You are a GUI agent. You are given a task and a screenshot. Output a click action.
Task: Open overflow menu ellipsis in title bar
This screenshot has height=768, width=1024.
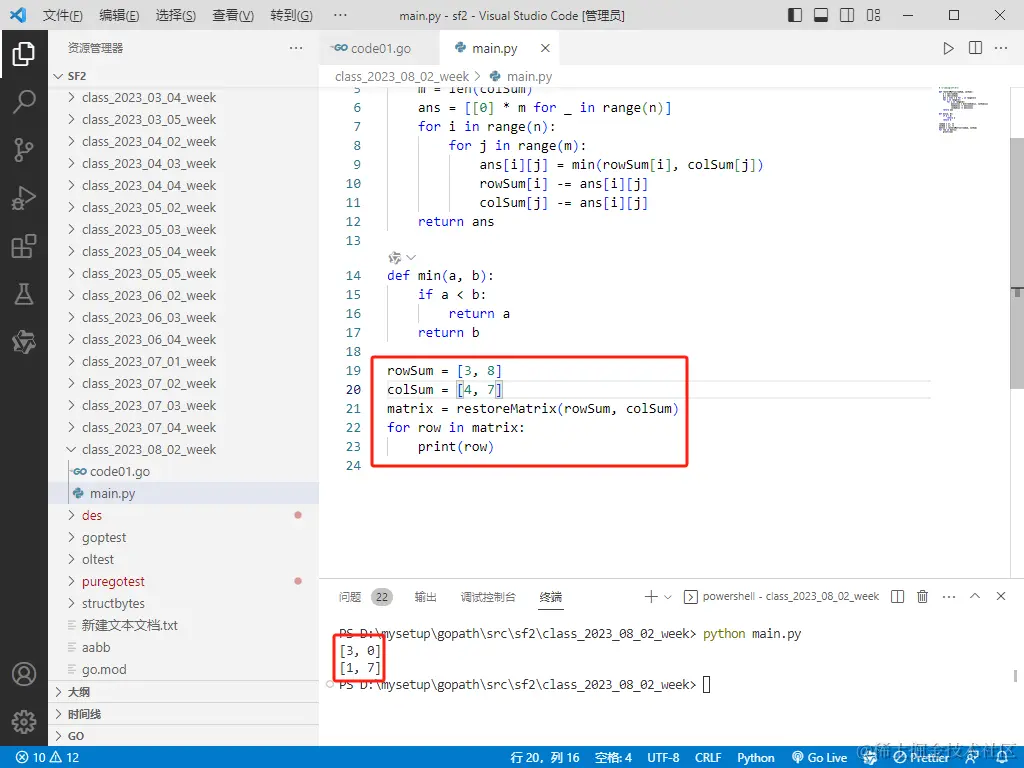(x=340, y=15)
